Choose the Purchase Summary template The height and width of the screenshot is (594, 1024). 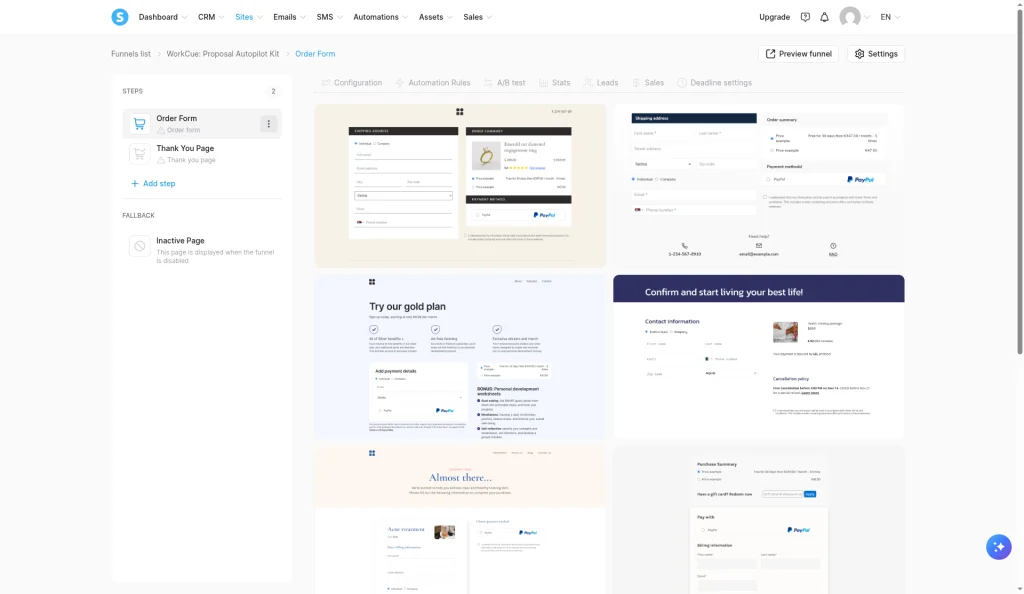759,520
